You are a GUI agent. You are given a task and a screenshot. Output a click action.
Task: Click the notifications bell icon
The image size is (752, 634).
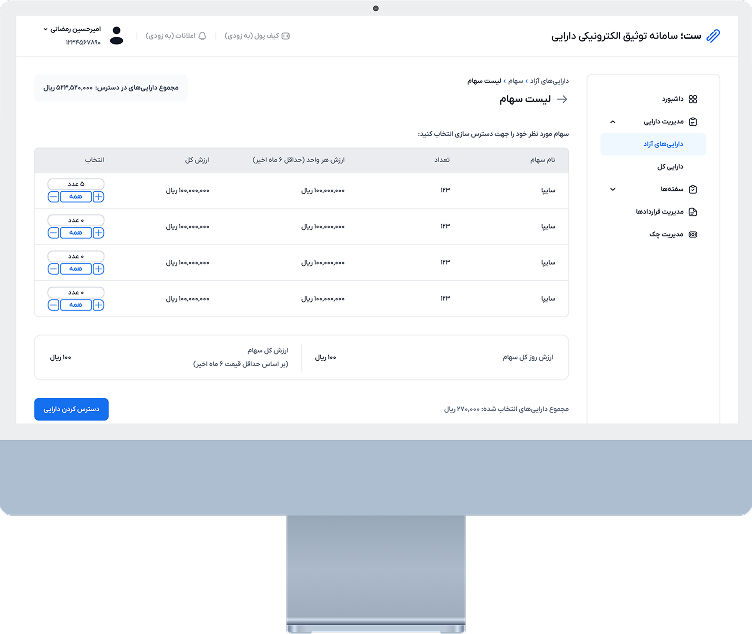(x=202, y=36)
